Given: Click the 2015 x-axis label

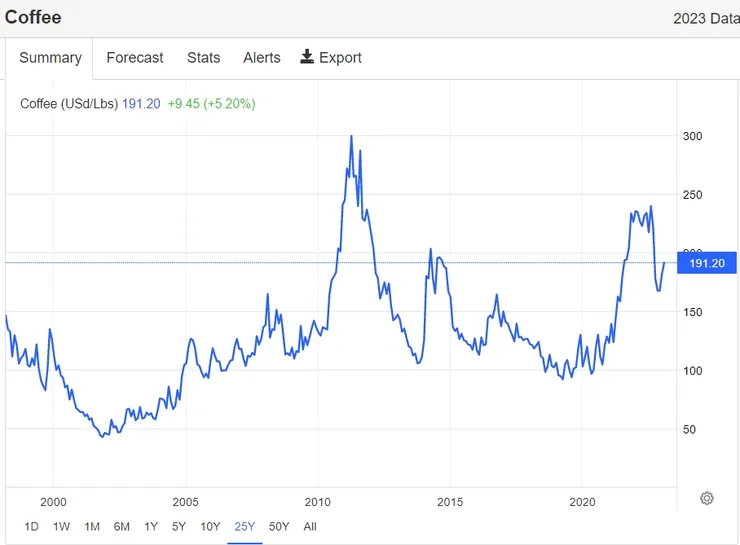Looking at the screenshot, I should [450, 502].
